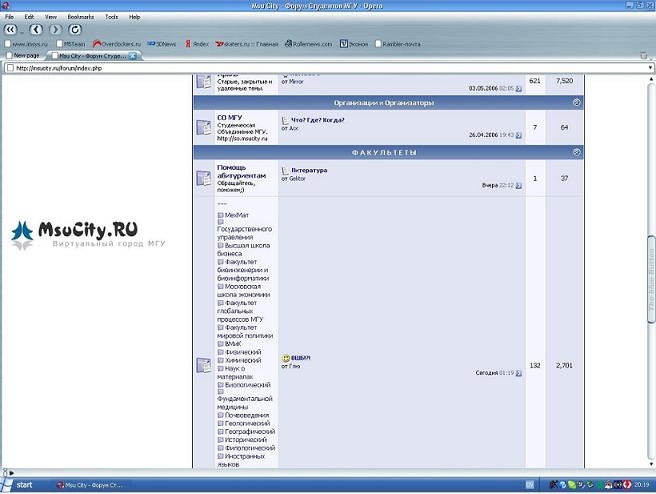The width and height of the screenshot is (656, 494).
Task: Open the Исторический faculty subforum
Action: (x=245, y=439)
